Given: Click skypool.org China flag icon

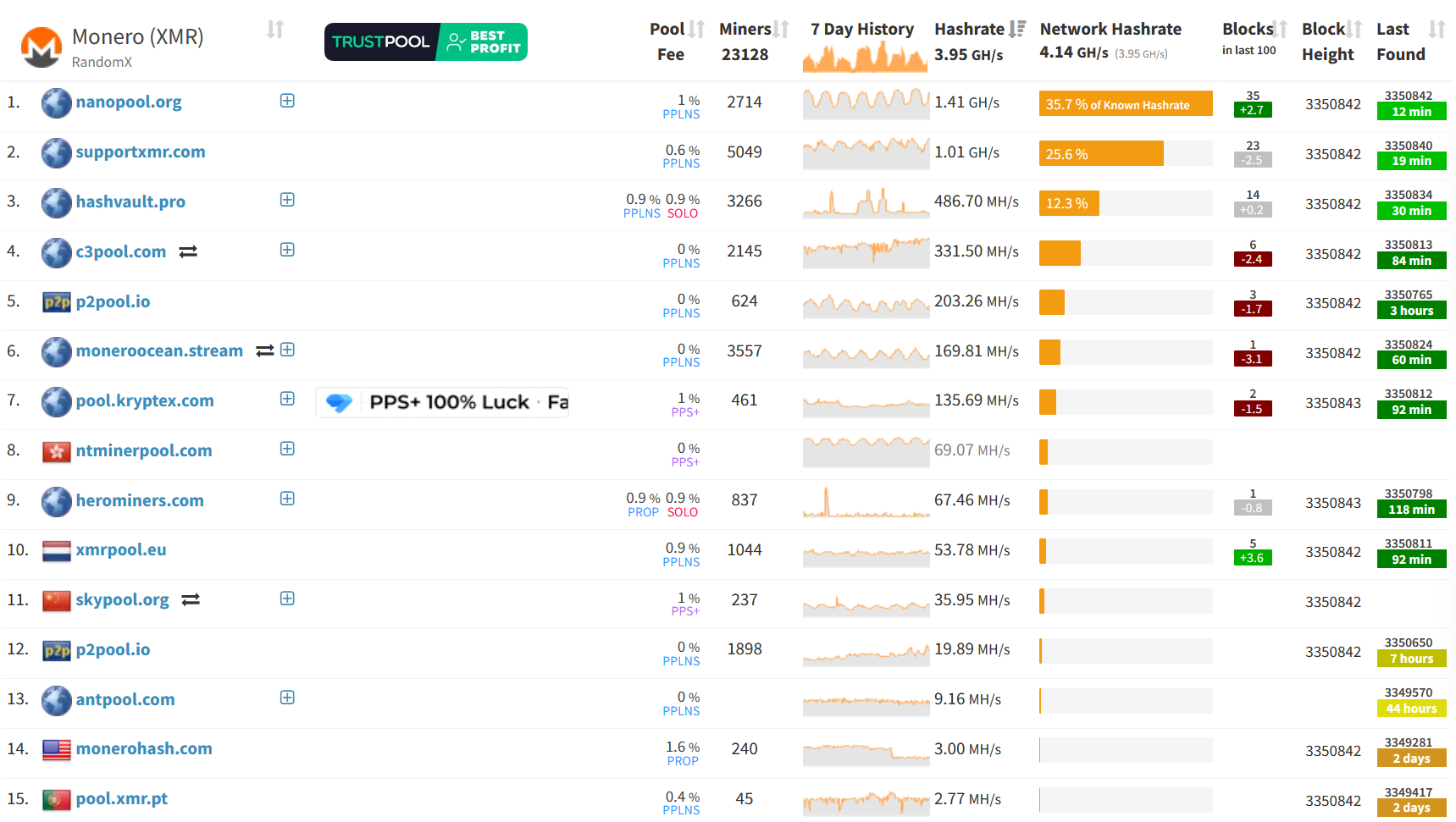Looking at the screenshot, I should coord(57,601).
